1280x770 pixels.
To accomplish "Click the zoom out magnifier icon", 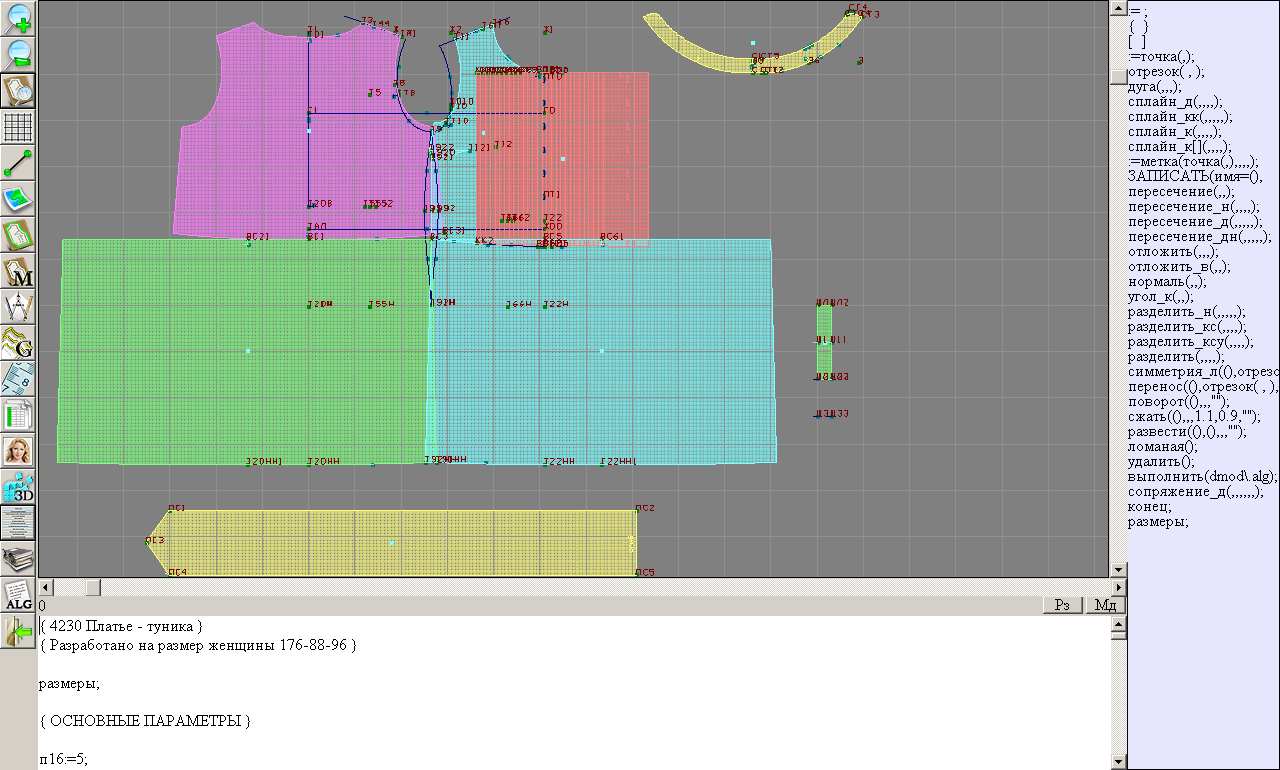I will [x=19, y=54].
